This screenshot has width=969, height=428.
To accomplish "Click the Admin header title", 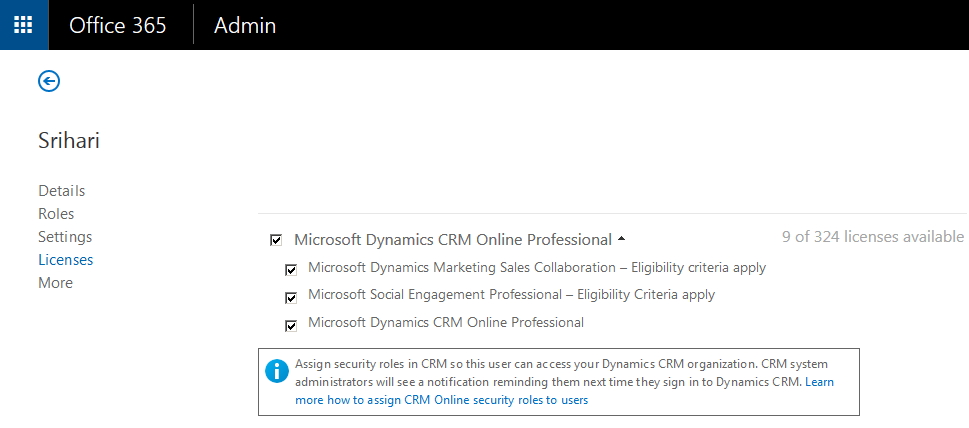I will coord(245,25).
